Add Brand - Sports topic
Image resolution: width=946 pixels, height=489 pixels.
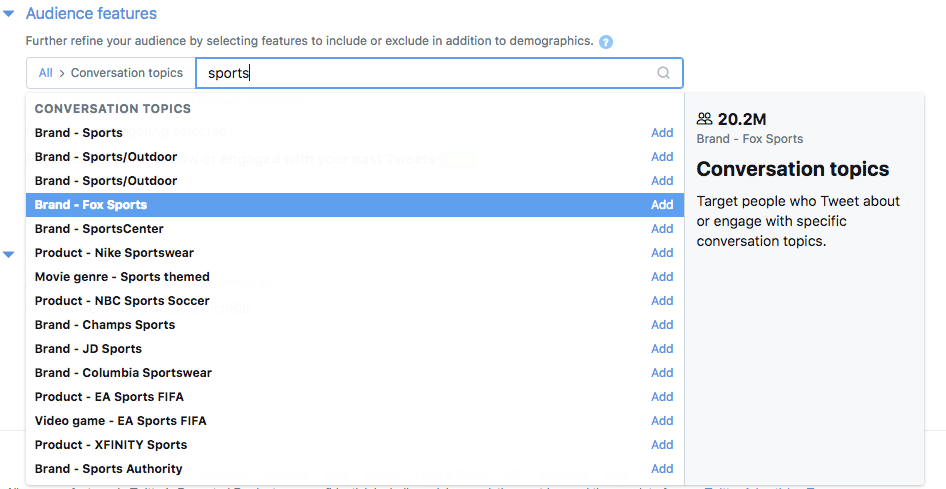click(x=662, y=133)
